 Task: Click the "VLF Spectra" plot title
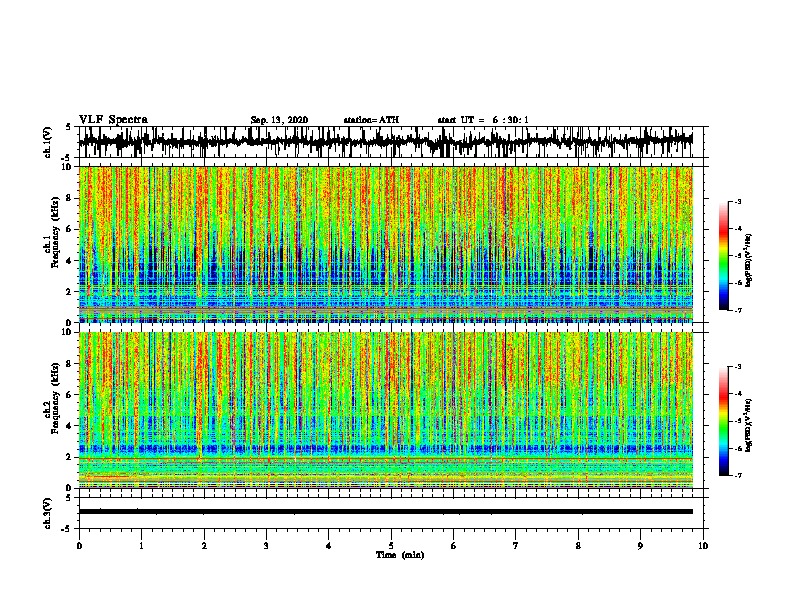[113, 120]
